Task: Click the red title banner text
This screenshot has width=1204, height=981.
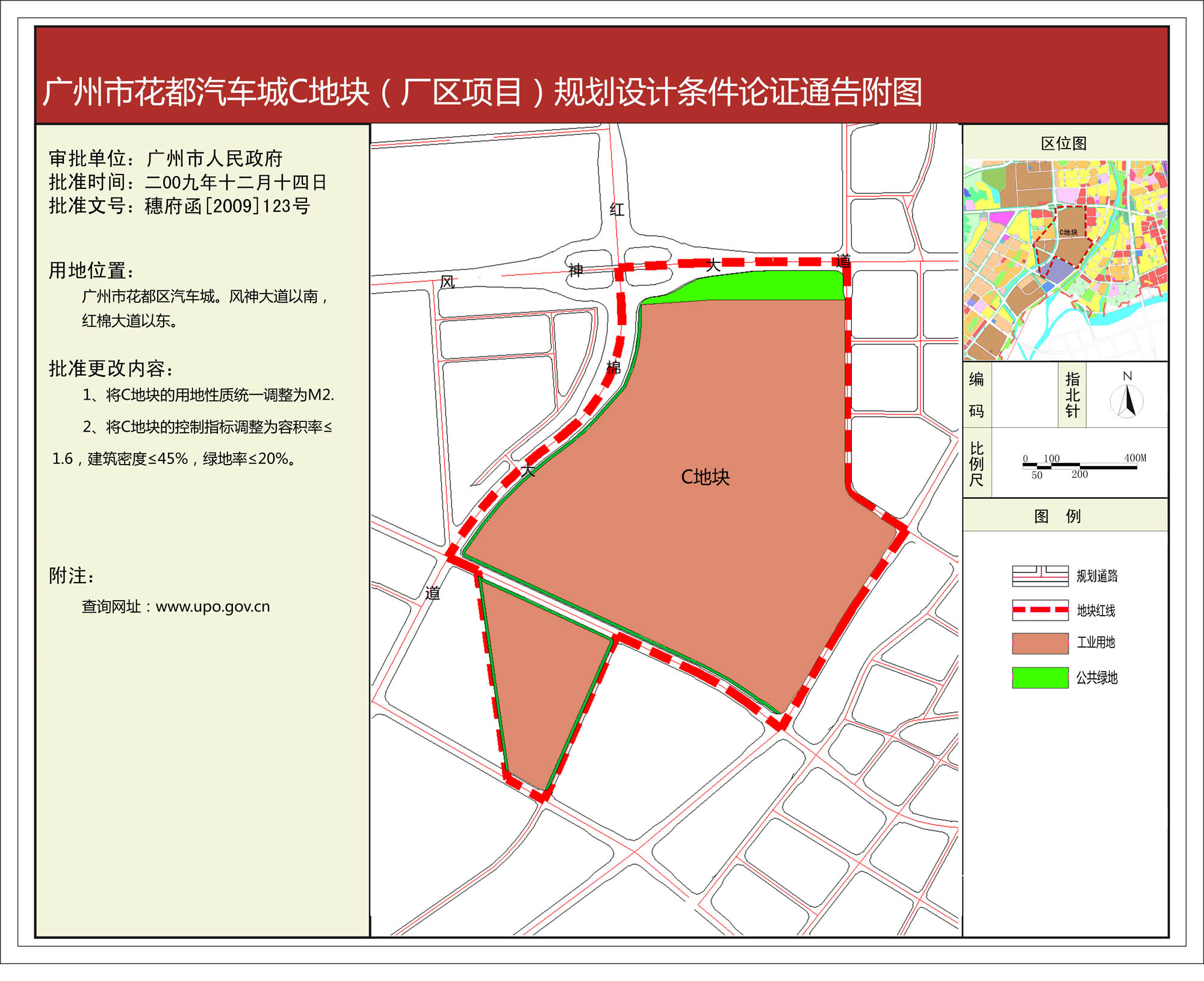Action: (x=482, y=92)
